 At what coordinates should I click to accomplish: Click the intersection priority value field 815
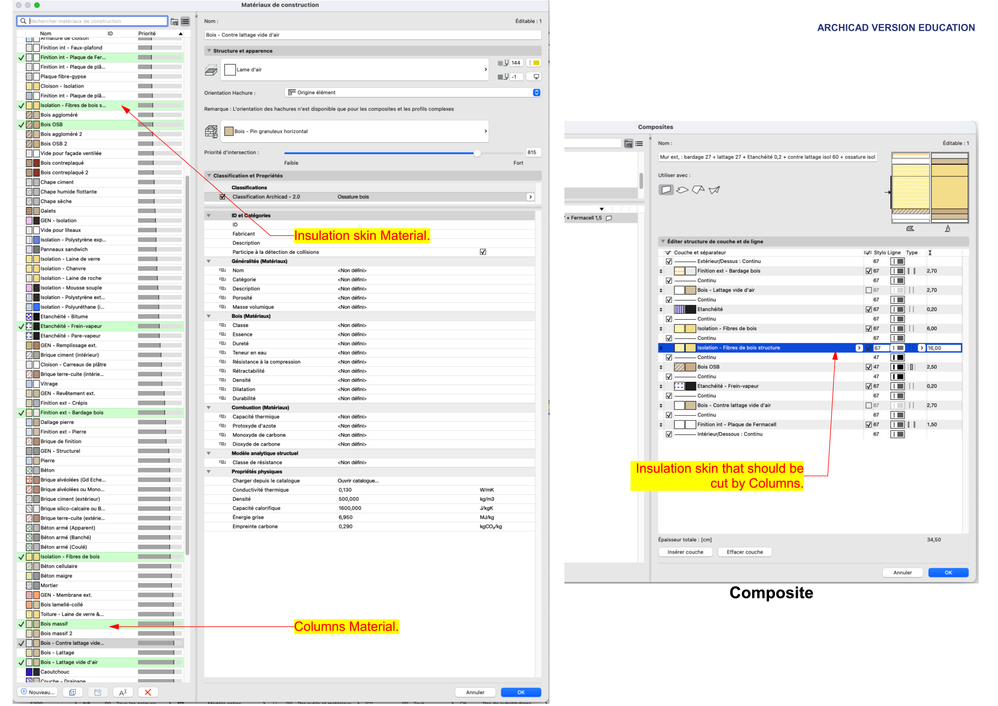532,153
